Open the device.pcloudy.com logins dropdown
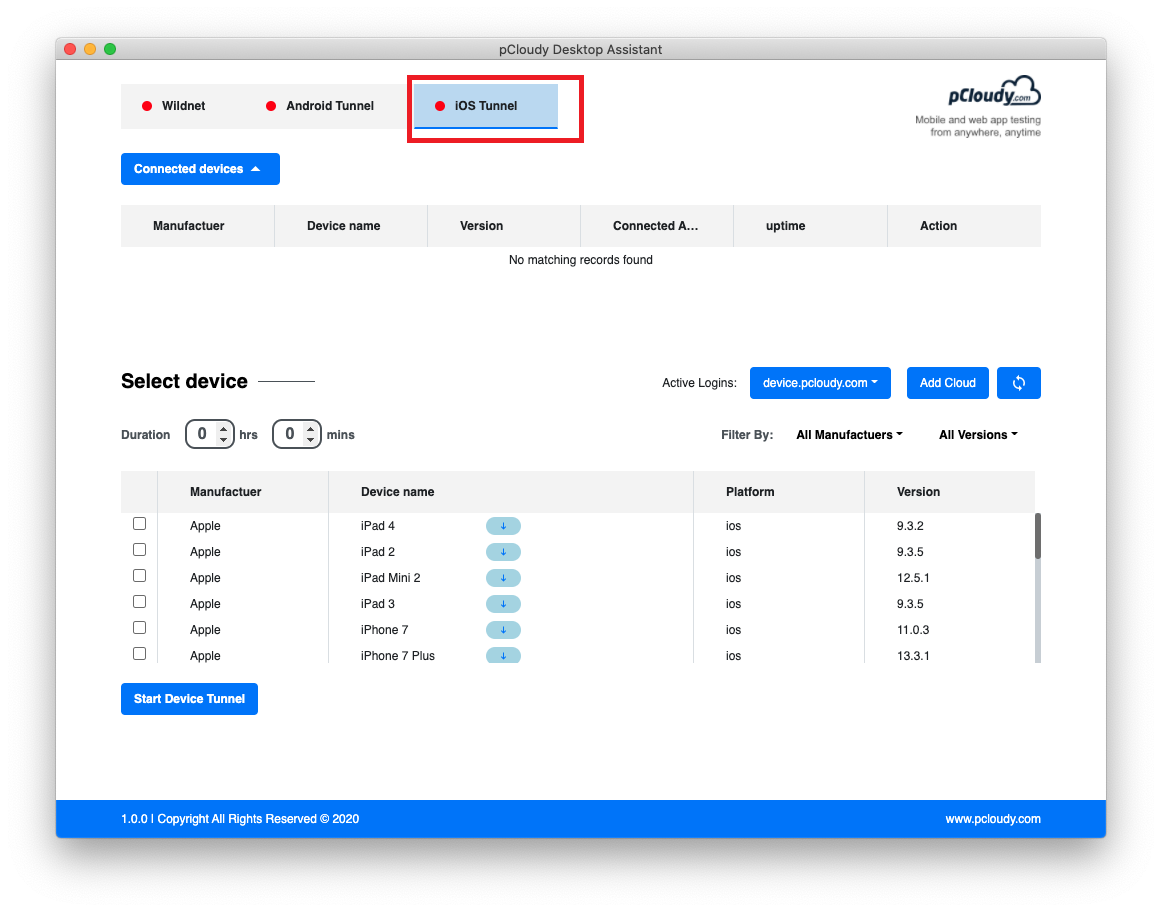1162x912 pixels. (820, 383)
